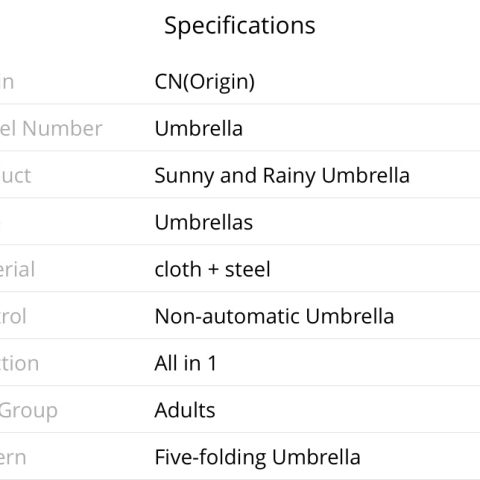Viewport: 480px width, 480px height.
Task: Click the cut-off Material label
Action: click(x=17, y=269)
